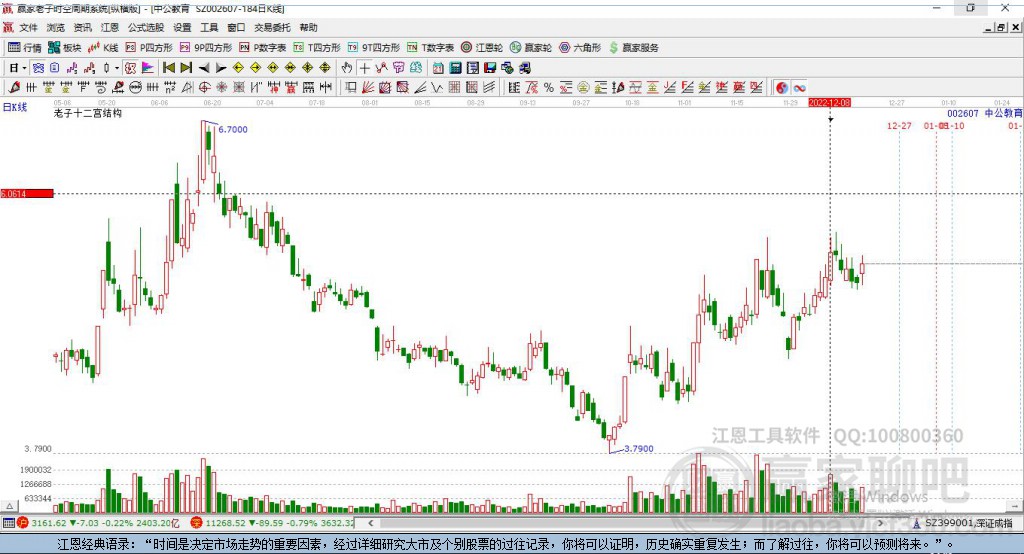Expand the candlestick style dropdown arrow
This screenshot has height=554, width=1024.
[117, 68]
